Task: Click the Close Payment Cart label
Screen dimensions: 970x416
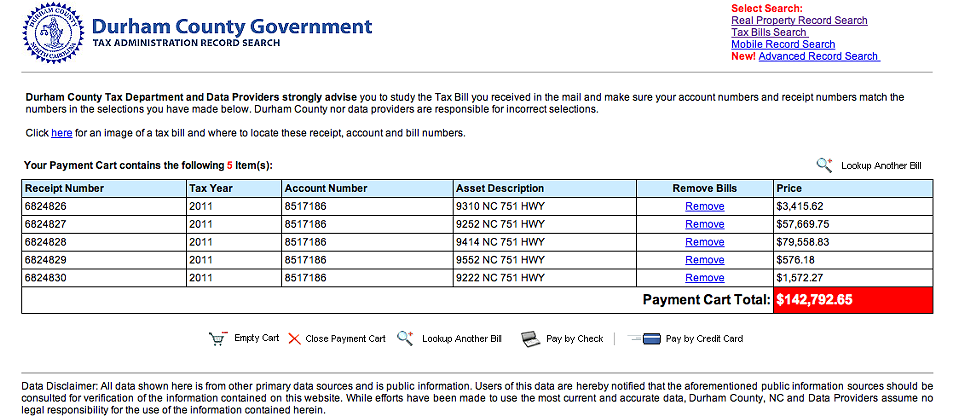Action: tap(345, 339)
